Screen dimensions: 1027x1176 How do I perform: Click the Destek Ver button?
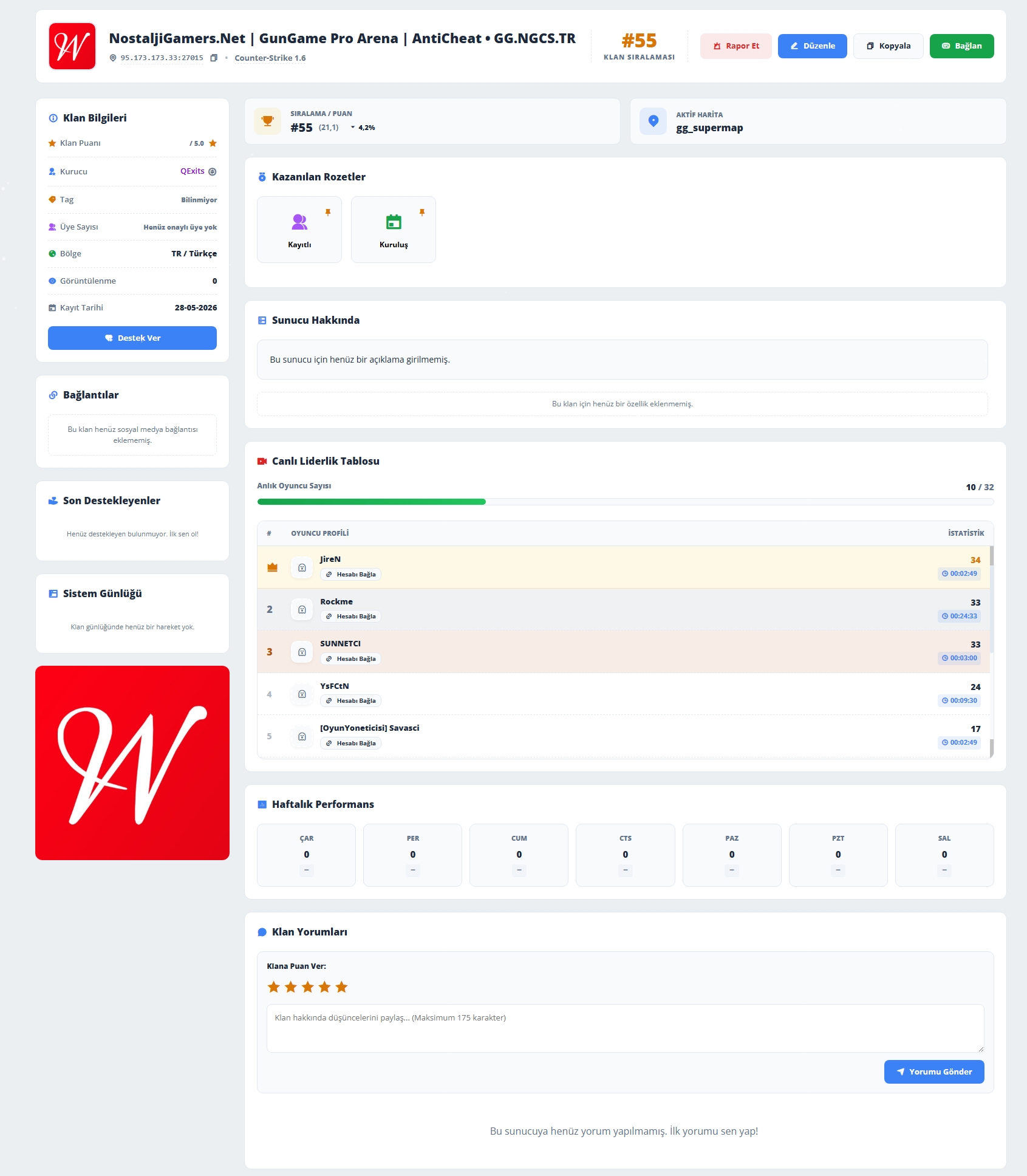[x=132, y=338]
